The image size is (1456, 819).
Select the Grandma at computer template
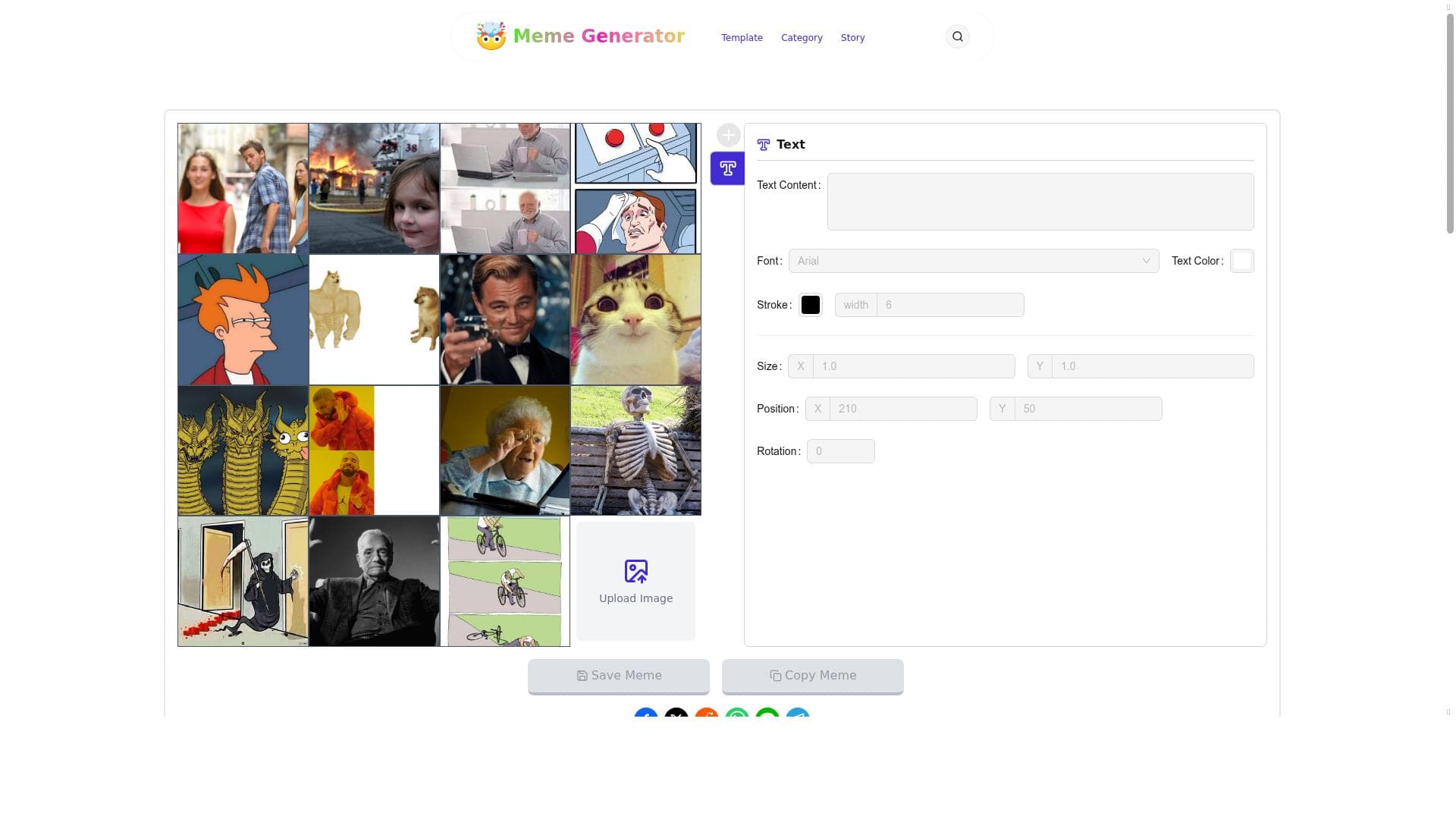[505, 450]
